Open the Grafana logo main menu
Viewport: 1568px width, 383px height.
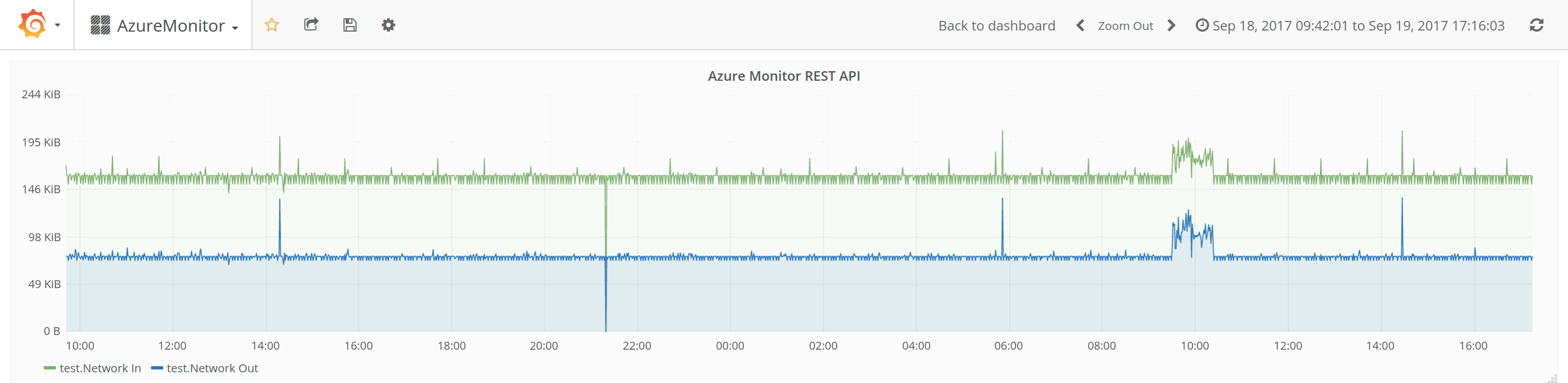[32, 24]
